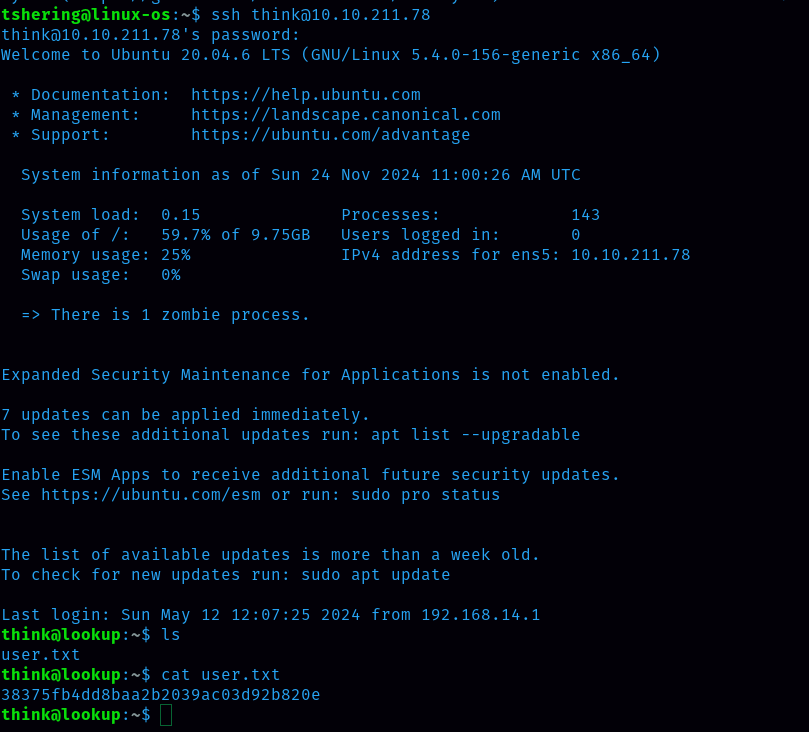
Task: Click the 'apt list --upgradable' command text
Action: 475,435
